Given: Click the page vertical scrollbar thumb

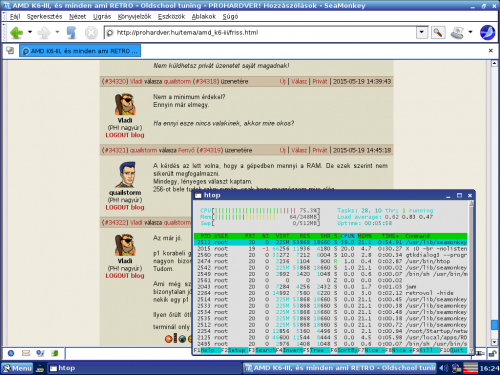Looking at the screenshot, I should [x=494, y=324].
